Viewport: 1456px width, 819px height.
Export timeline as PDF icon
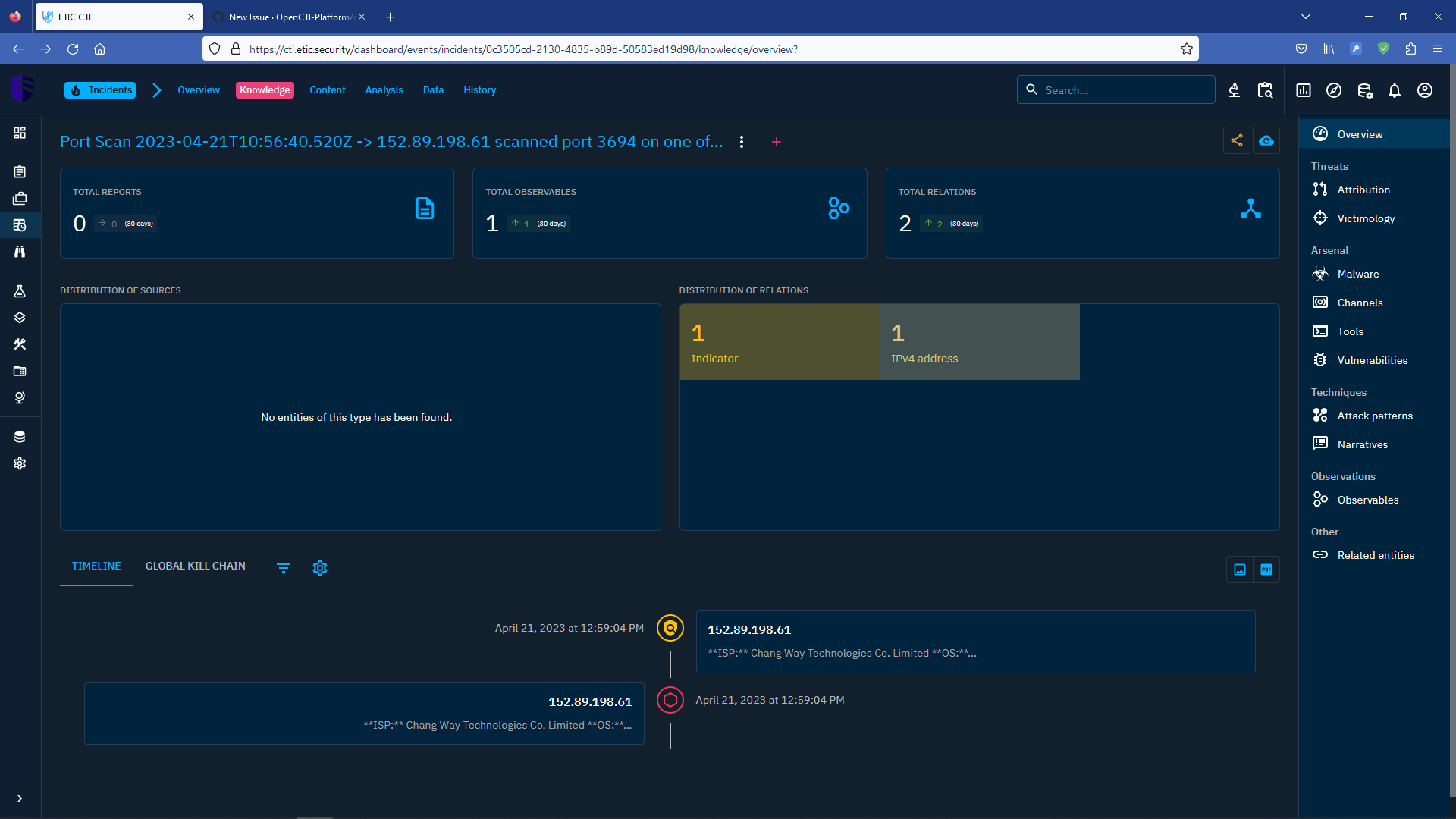click(x=1266, y=570)
